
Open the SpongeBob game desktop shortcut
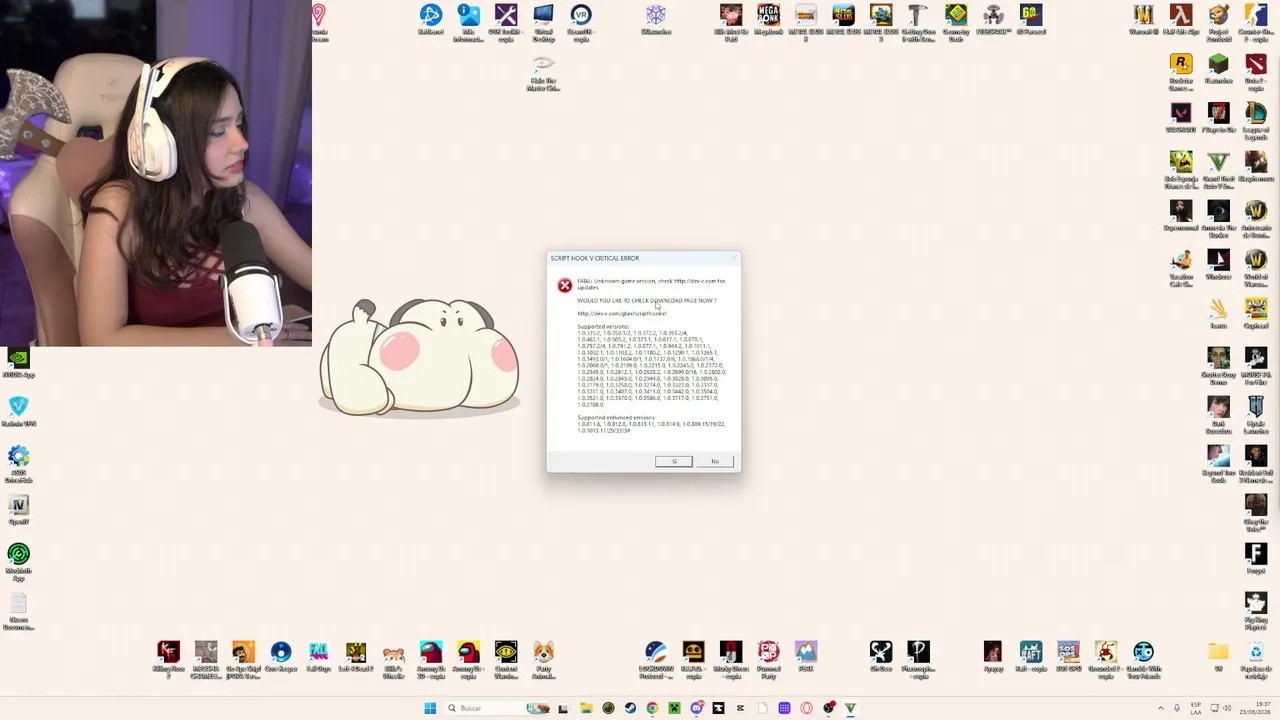coord(1181,169)
